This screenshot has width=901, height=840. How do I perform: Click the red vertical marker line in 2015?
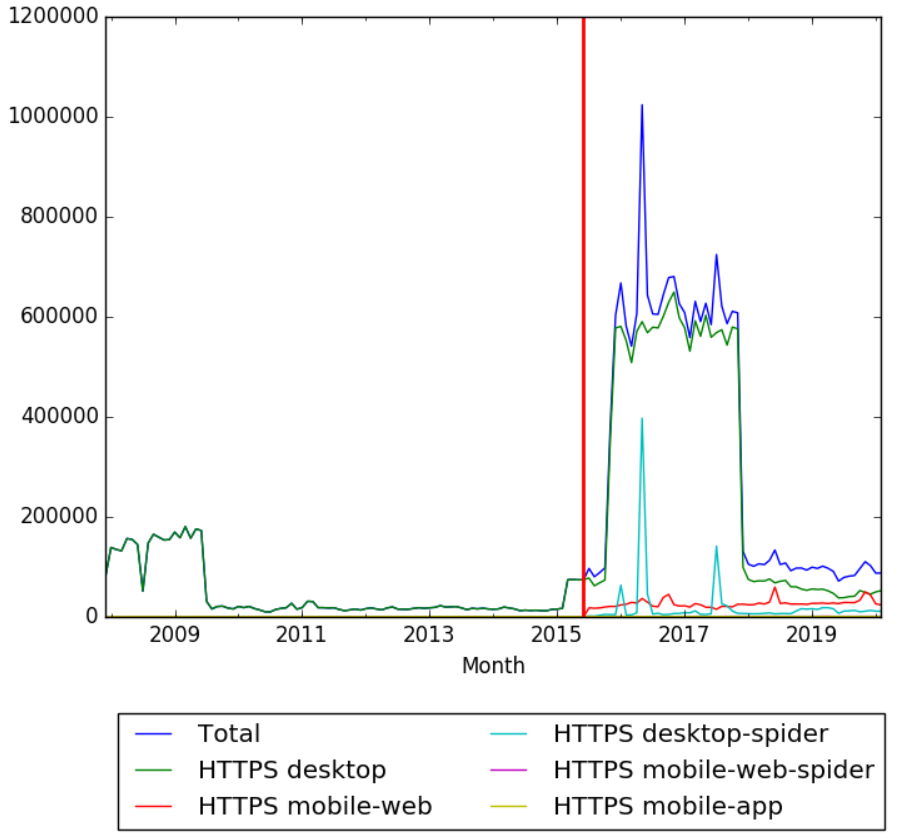pos(583,300)
